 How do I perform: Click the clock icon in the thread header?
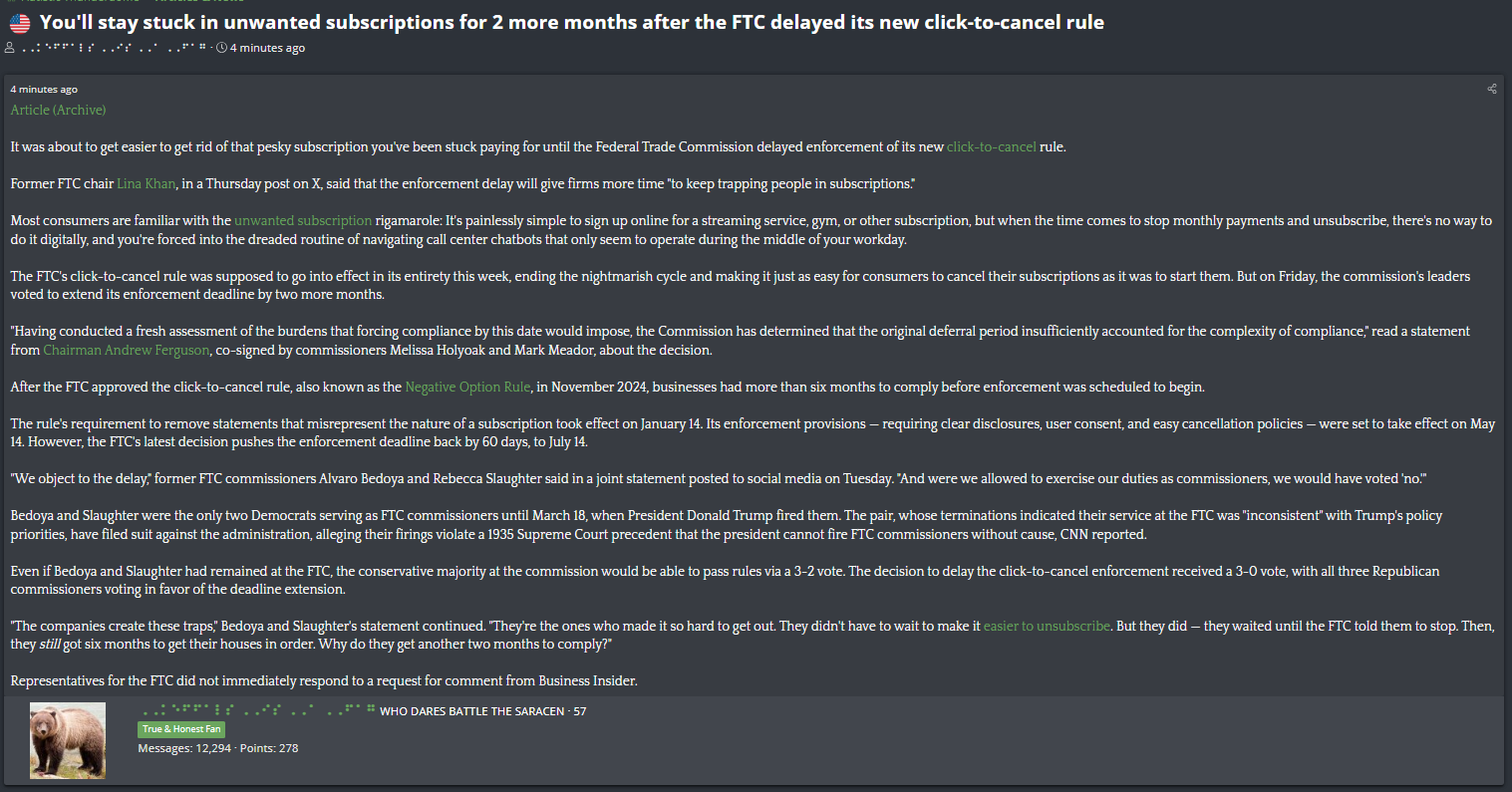tap(221, 48)
